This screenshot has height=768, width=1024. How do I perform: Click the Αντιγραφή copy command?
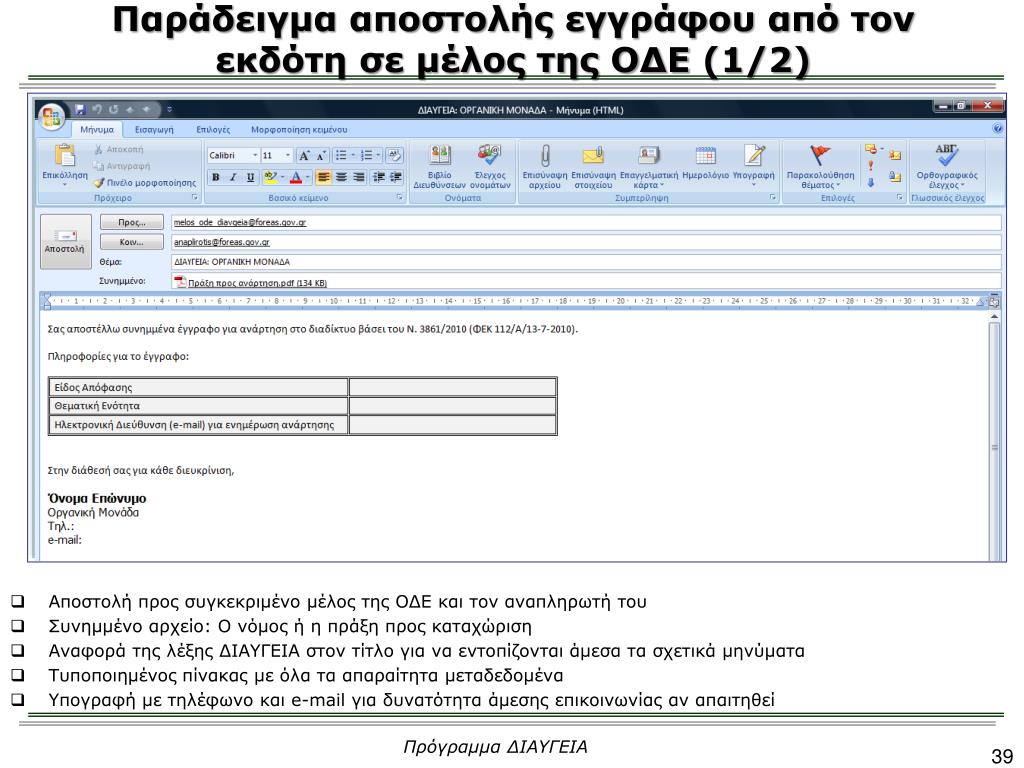[121, 166]
